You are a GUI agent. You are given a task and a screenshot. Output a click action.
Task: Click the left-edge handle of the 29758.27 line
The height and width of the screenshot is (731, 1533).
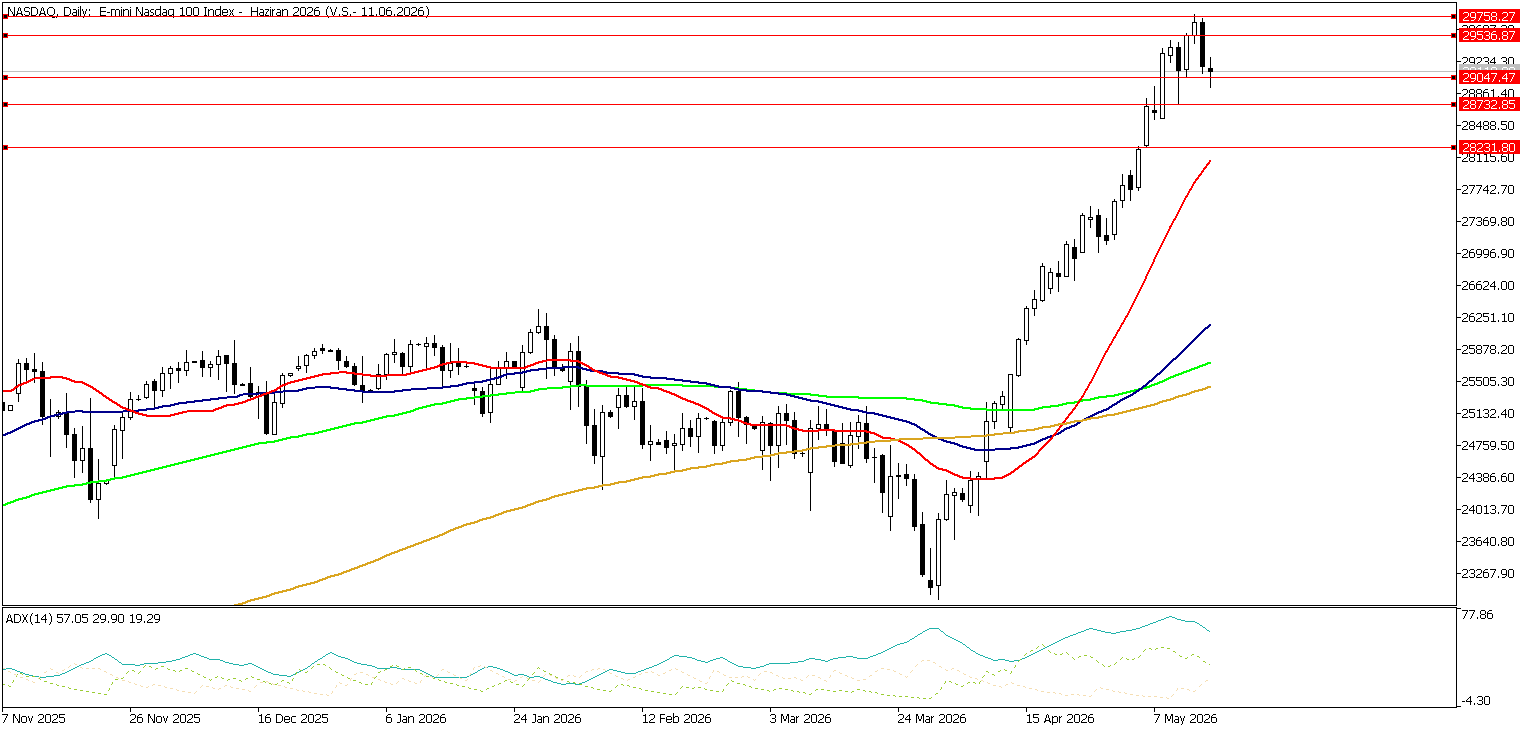(x=5, y=17)
